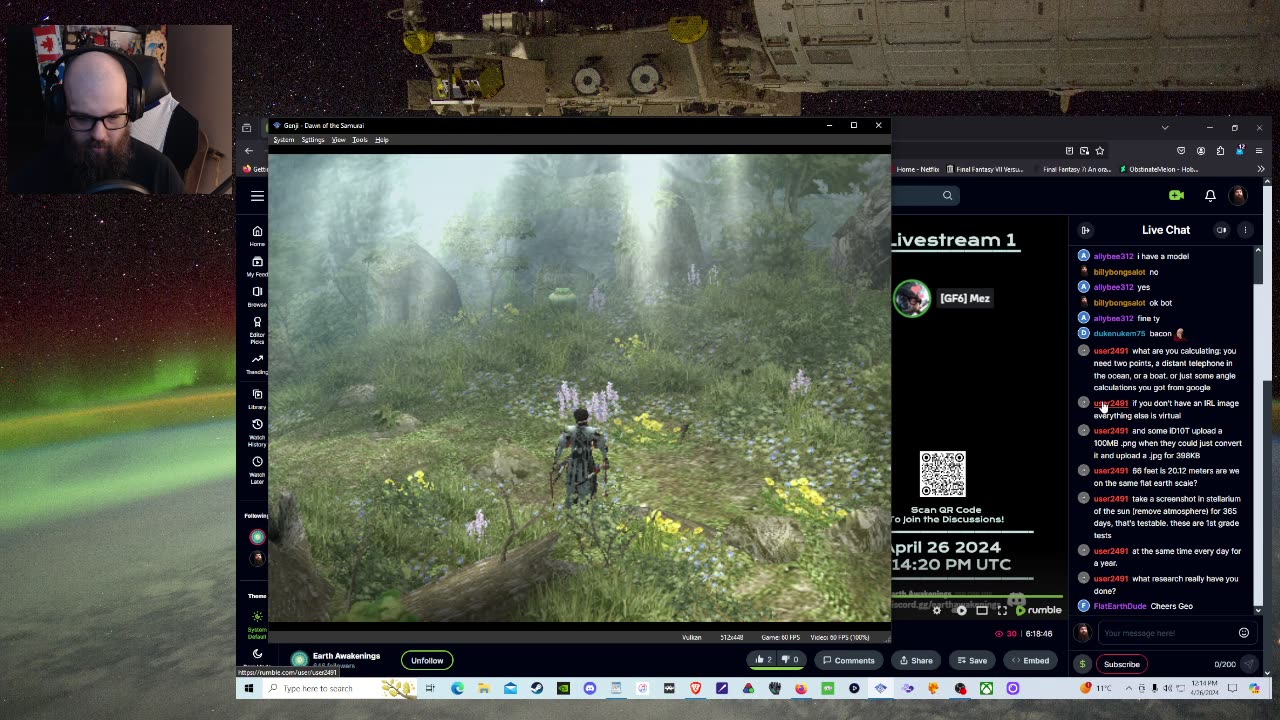1280x720 pixels.
Task: Open the Windows Start menu
Action: point(248,688)
